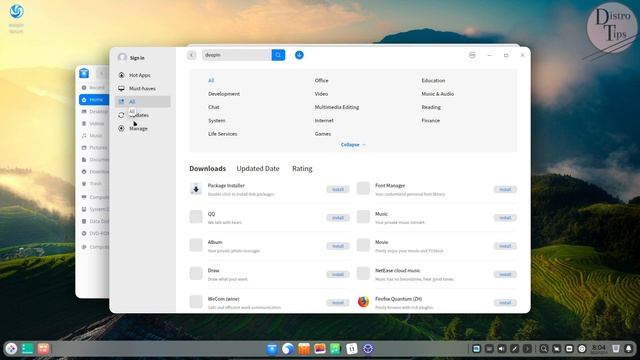Select the Music & Audio category
The image size is (640, 360).
[438, 94]
